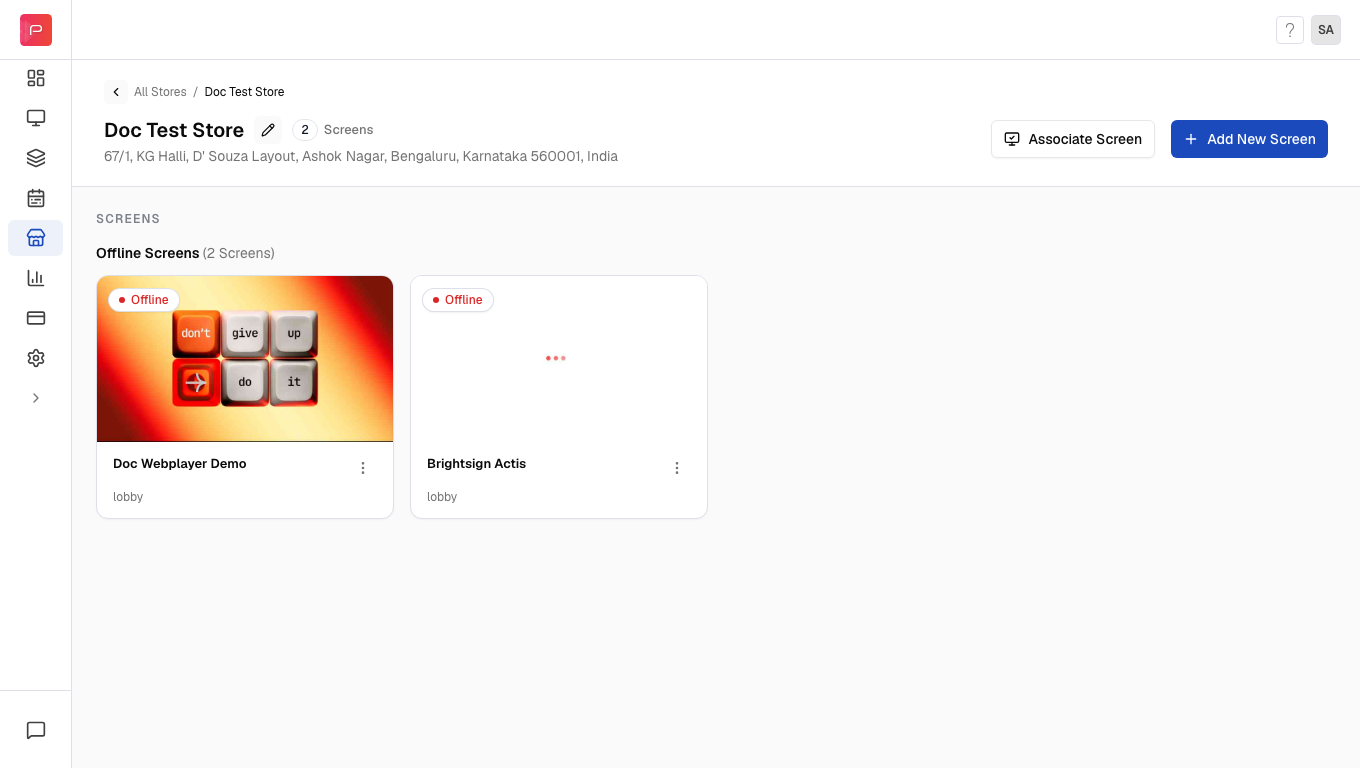Viewport: 1360px width, 768px height.
Task: Open the Doc Webplayer Demo preview thumbnail
Action: [245, 359]
